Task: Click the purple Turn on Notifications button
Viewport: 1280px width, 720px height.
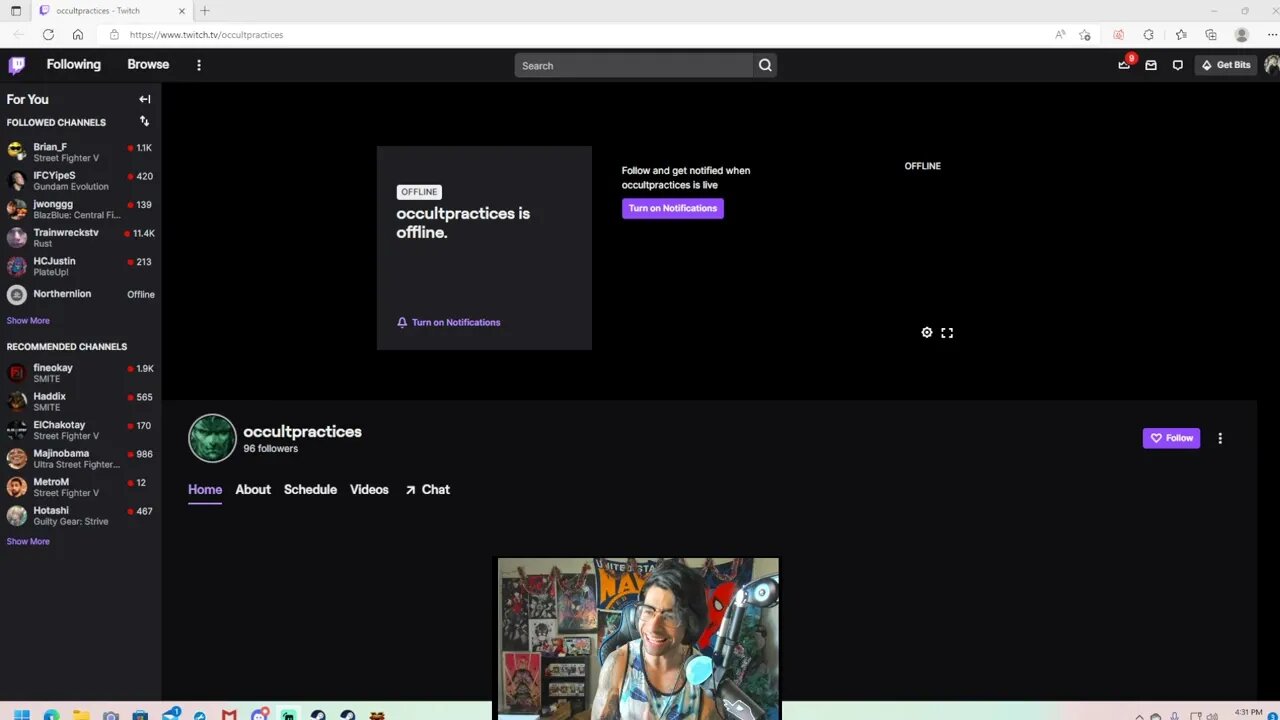Action: (673, 208)
